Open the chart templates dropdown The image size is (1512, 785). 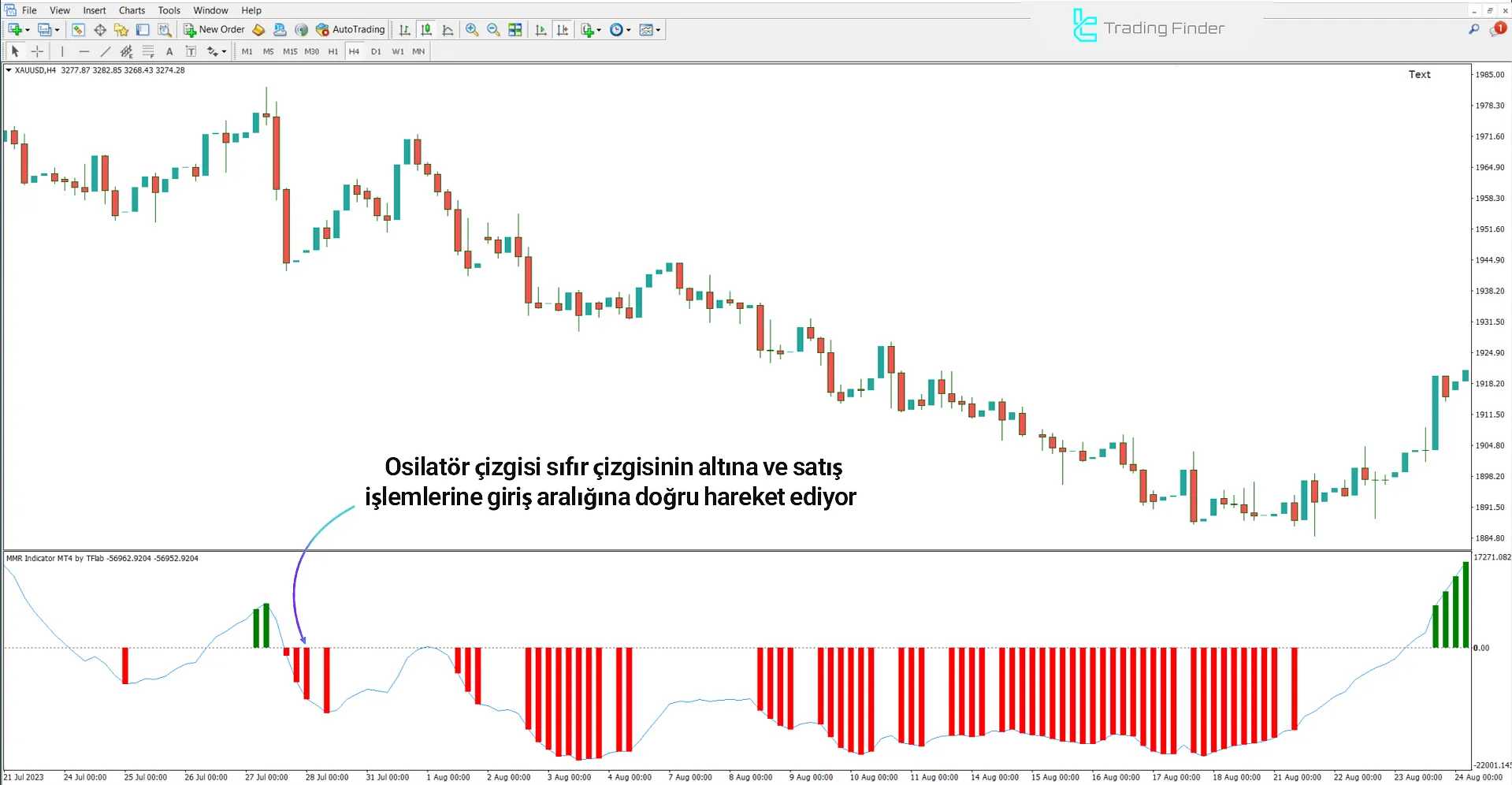[x=649, y=29]
